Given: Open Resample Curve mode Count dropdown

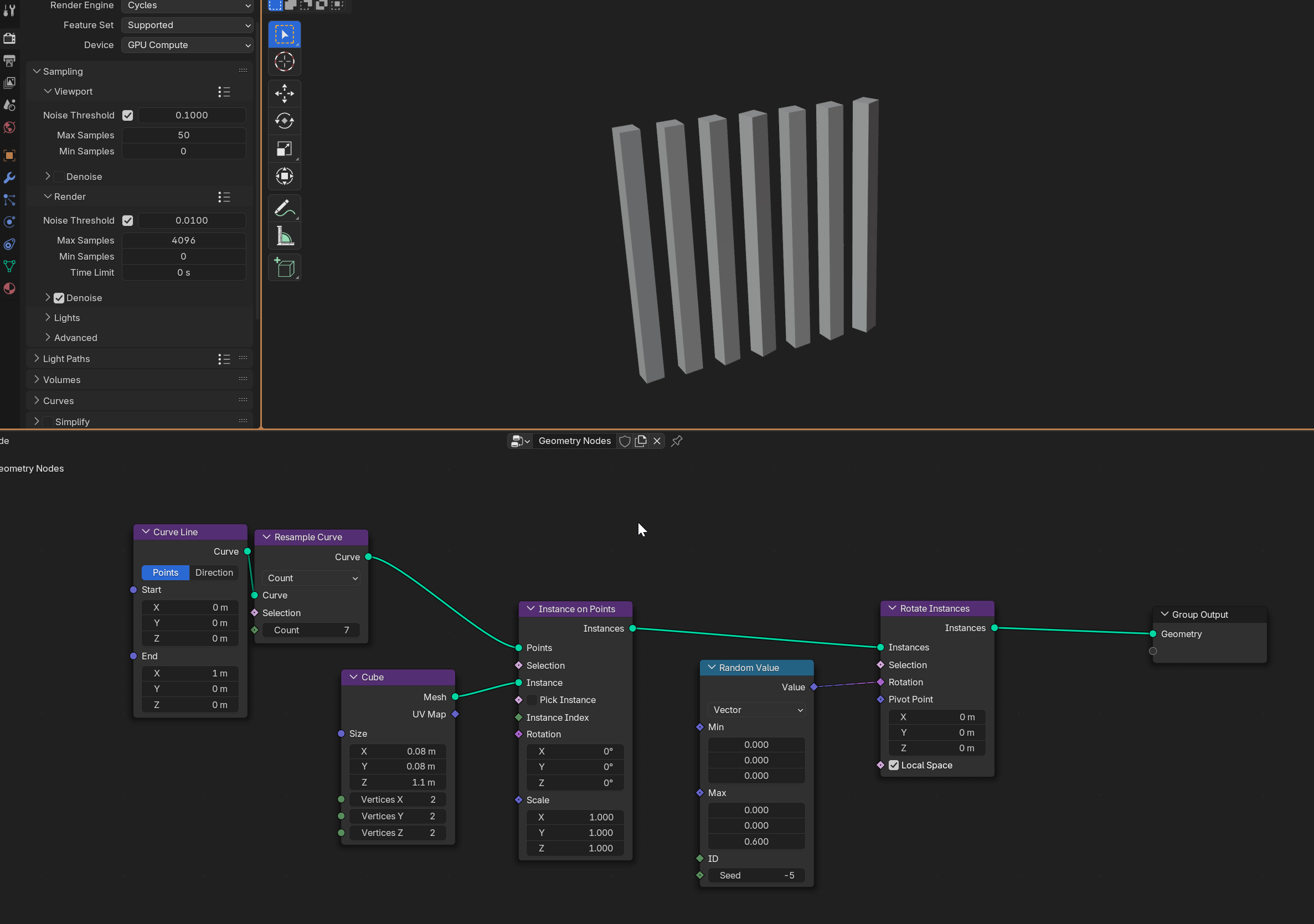Looking at the screenshot, I should click(311, 579).
